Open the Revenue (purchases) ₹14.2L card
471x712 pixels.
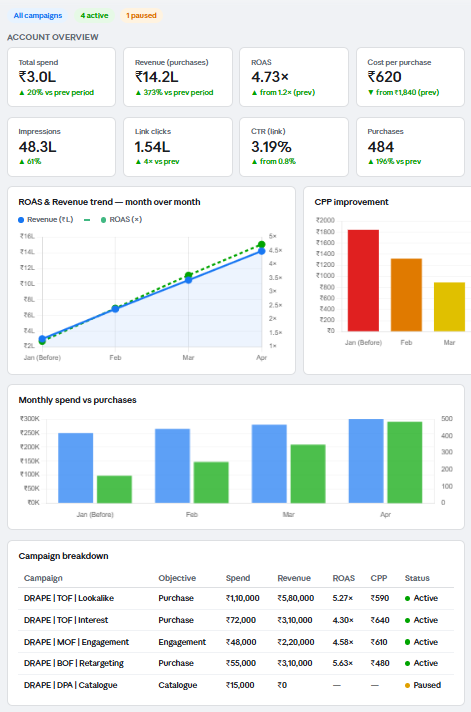(178, 77)
